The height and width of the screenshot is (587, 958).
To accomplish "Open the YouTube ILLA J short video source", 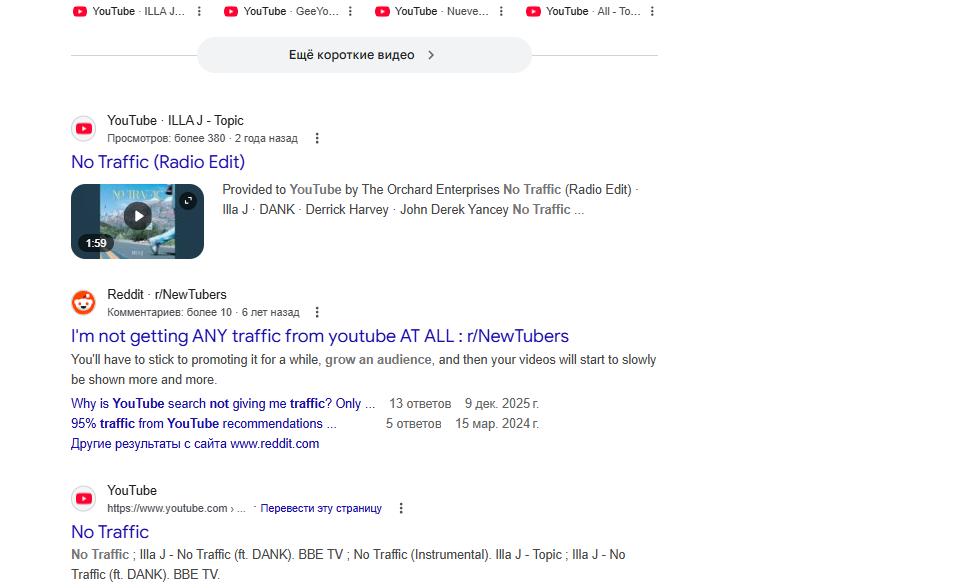I will pos(128,11).
